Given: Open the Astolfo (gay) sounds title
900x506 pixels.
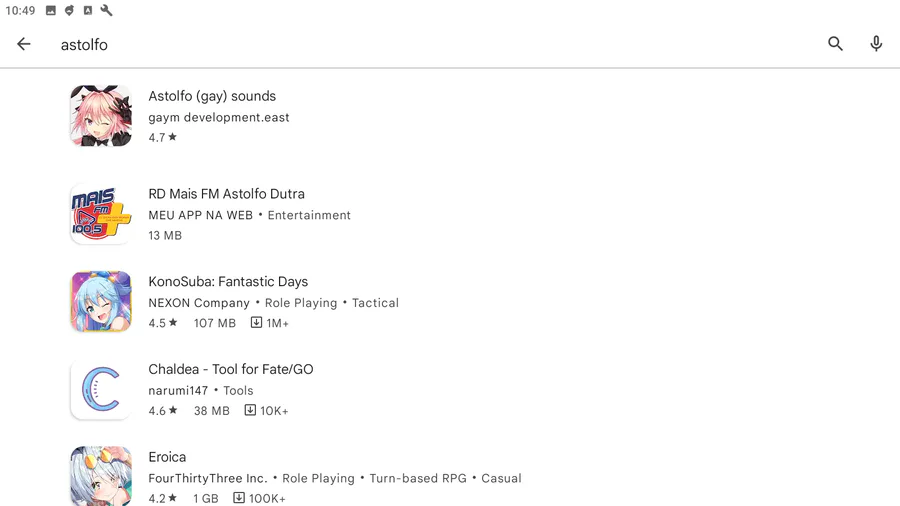Looking at the screenshot, I should pos(212,96).
